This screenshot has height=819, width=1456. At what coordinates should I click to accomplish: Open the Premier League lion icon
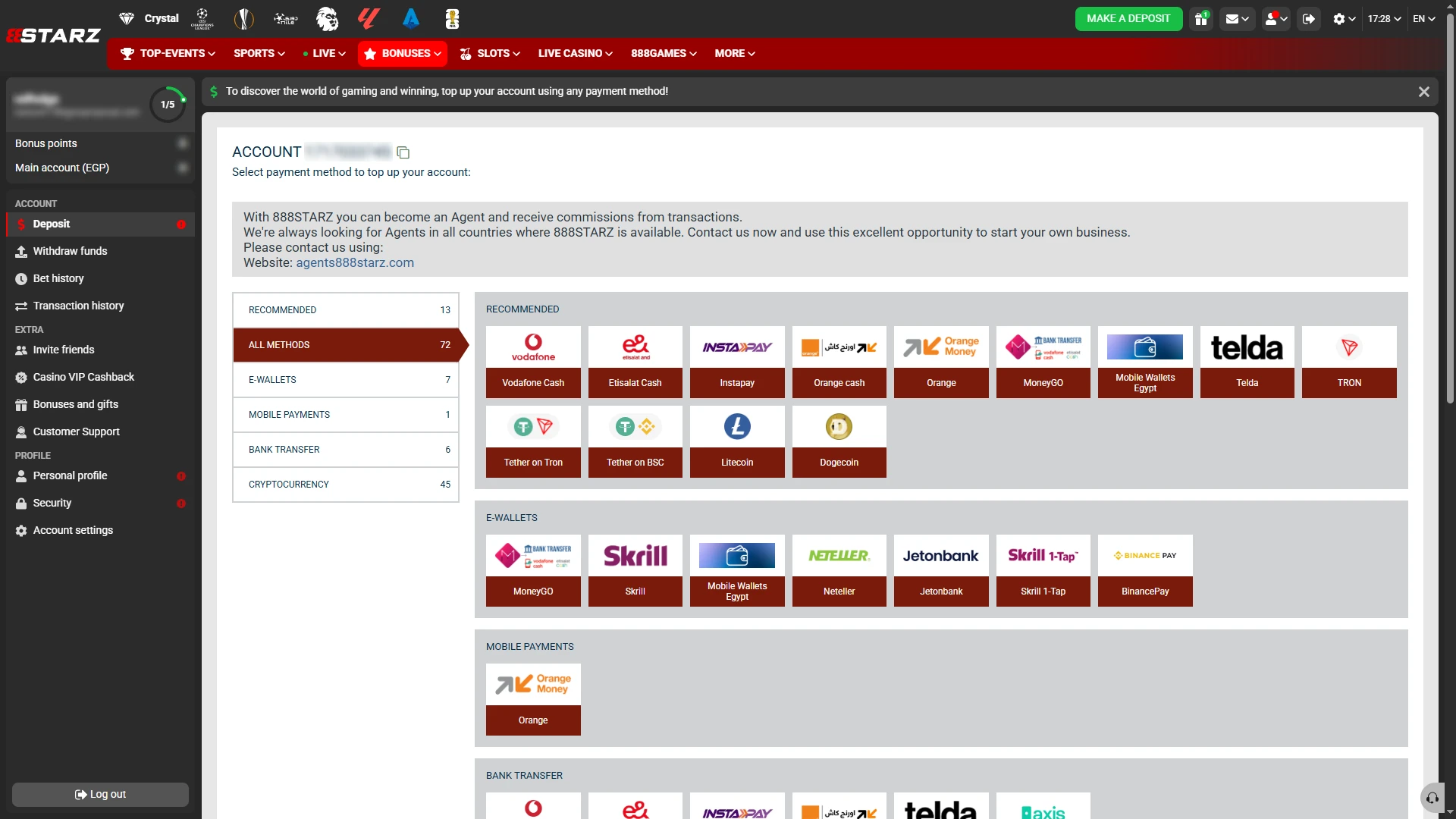point(328,19)
